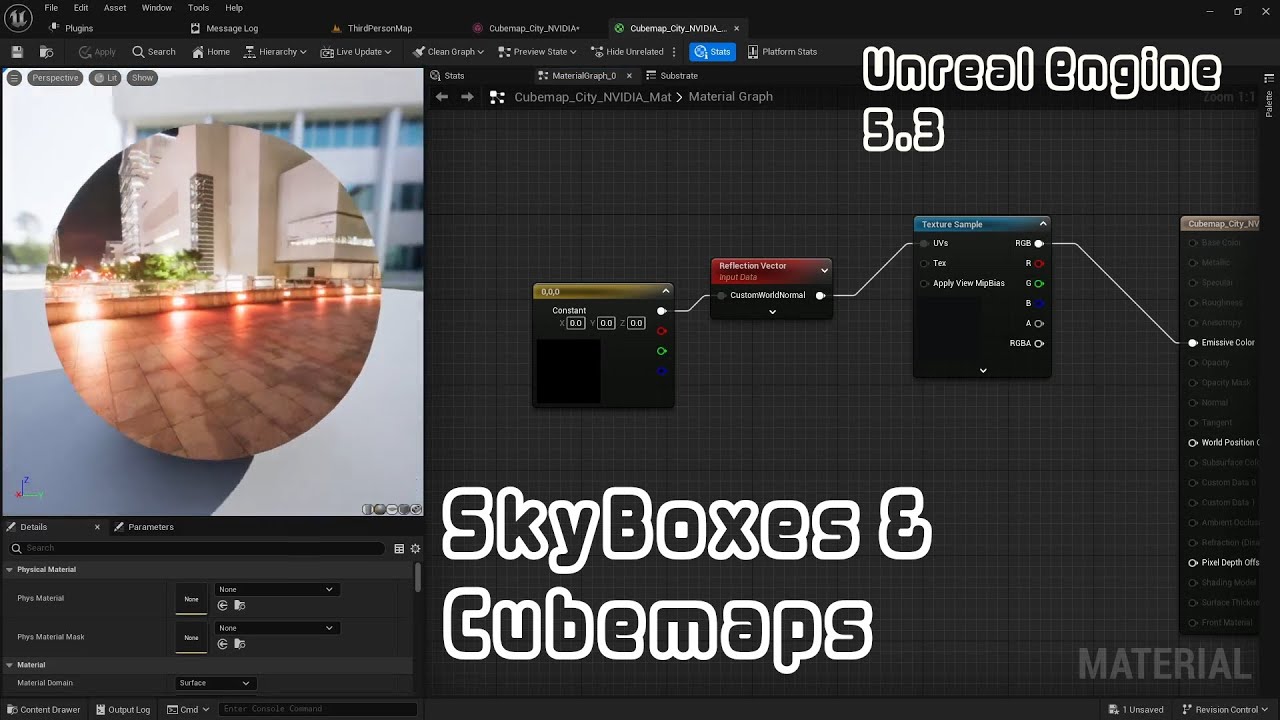Click the Constant node Y value field
The image size is (1280, 720).
click(606, 323)
